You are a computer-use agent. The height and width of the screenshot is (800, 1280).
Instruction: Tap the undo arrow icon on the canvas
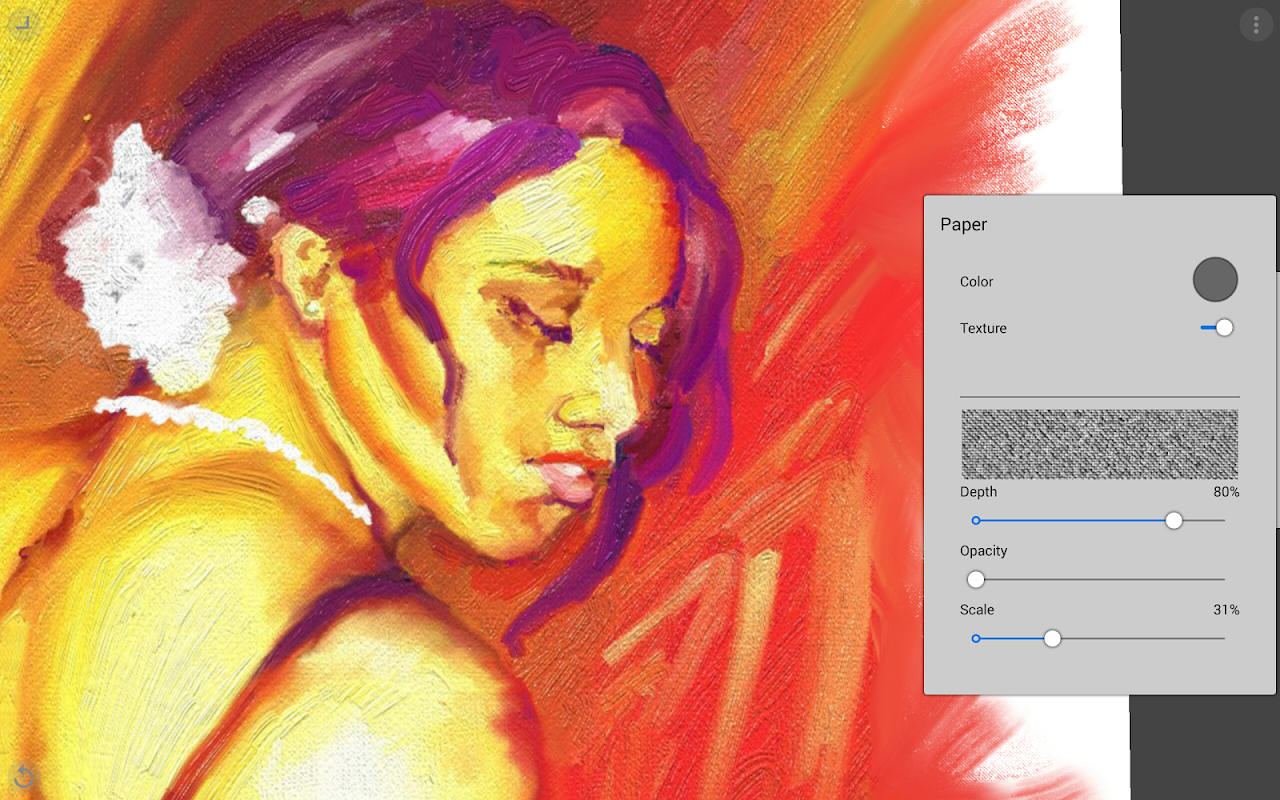coord(24,776)
